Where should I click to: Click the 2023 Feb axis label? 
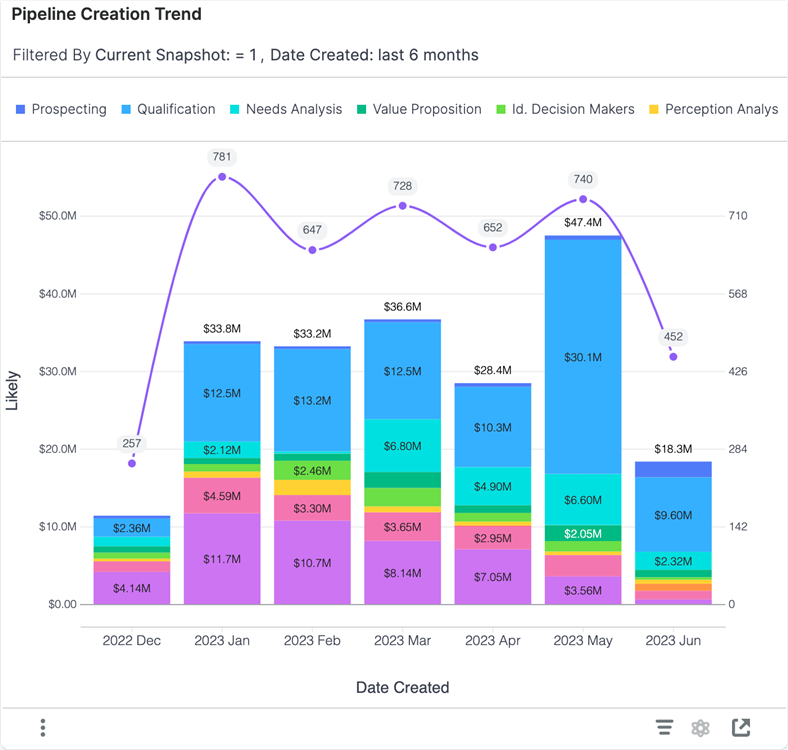coord(312,640)
